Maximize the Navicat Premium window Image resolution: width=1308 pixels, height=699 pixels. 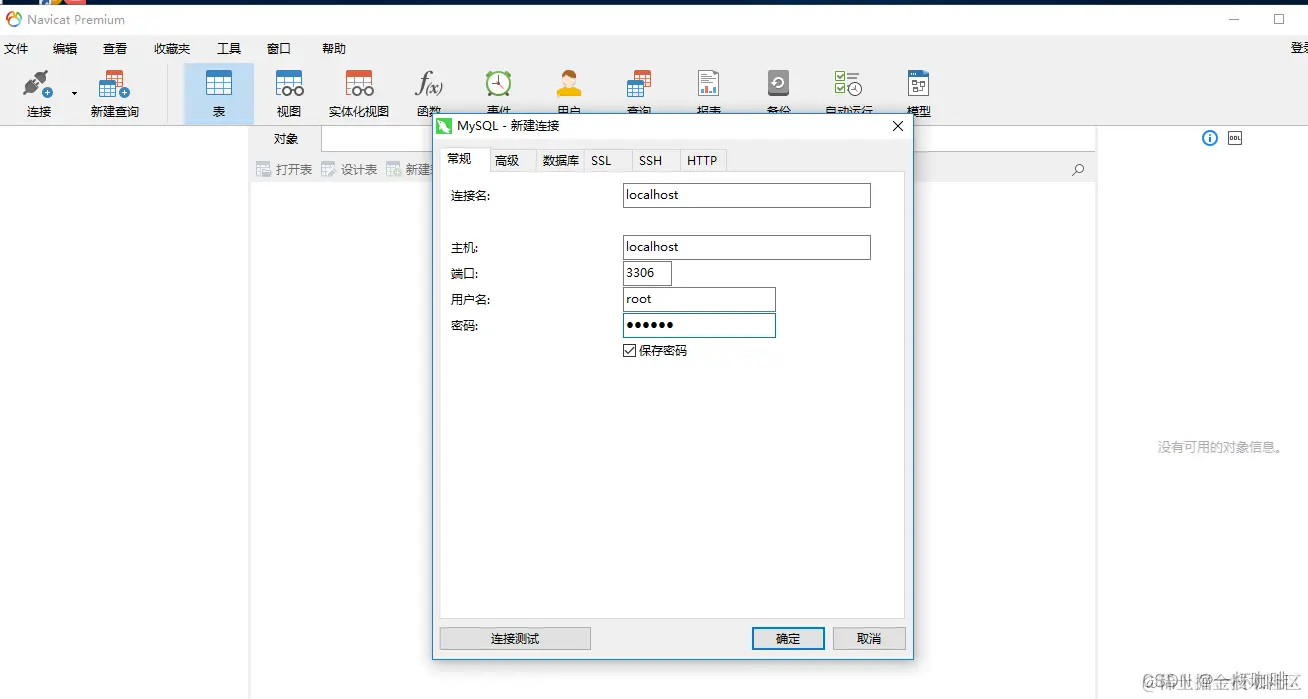pos(1279,19)
